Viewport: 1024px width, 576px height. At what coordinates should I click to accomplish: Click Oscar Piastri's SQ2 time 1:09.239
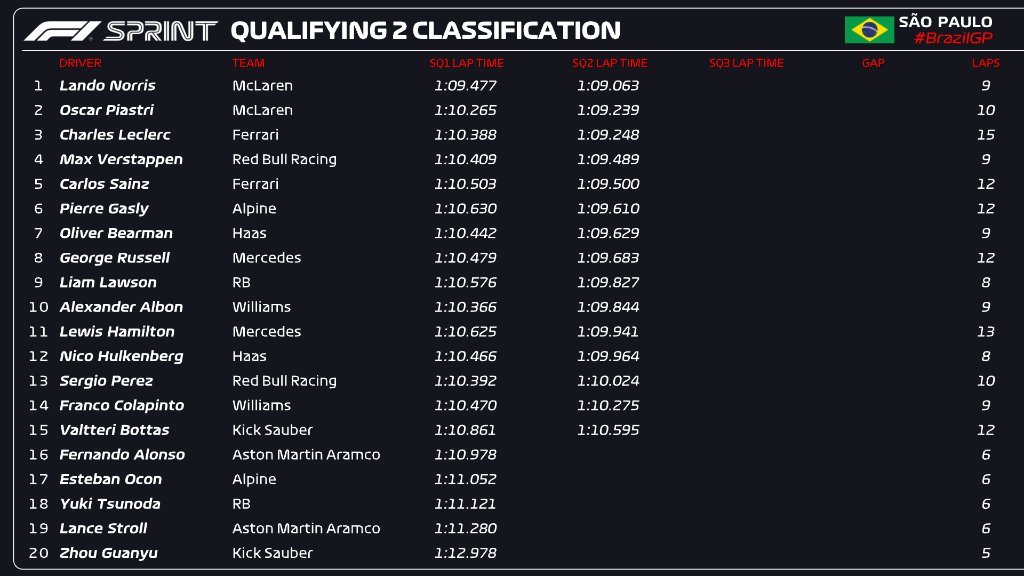608,110
